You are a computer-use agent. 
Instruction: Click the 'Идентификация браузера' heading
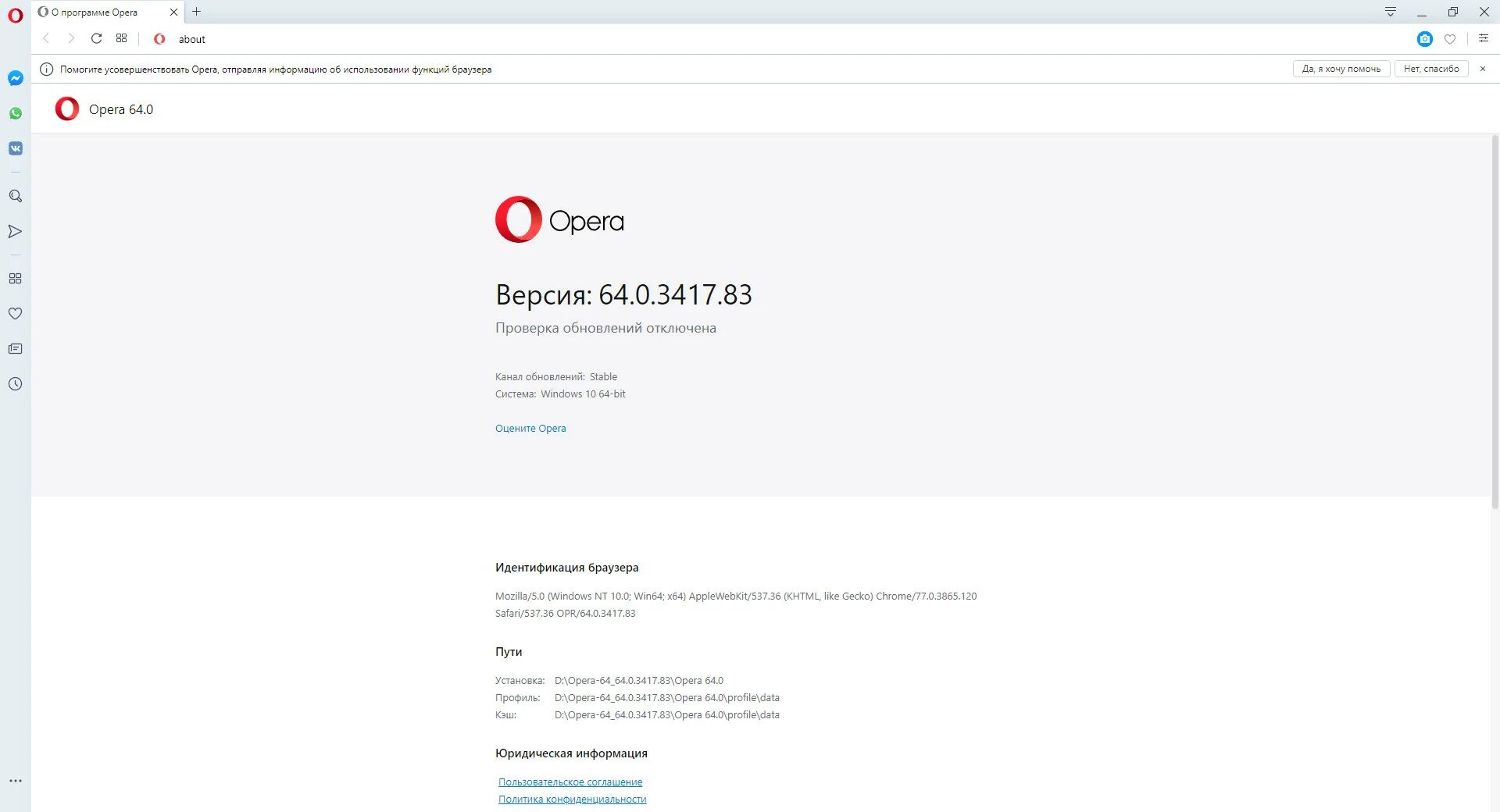tap(567, 568)
